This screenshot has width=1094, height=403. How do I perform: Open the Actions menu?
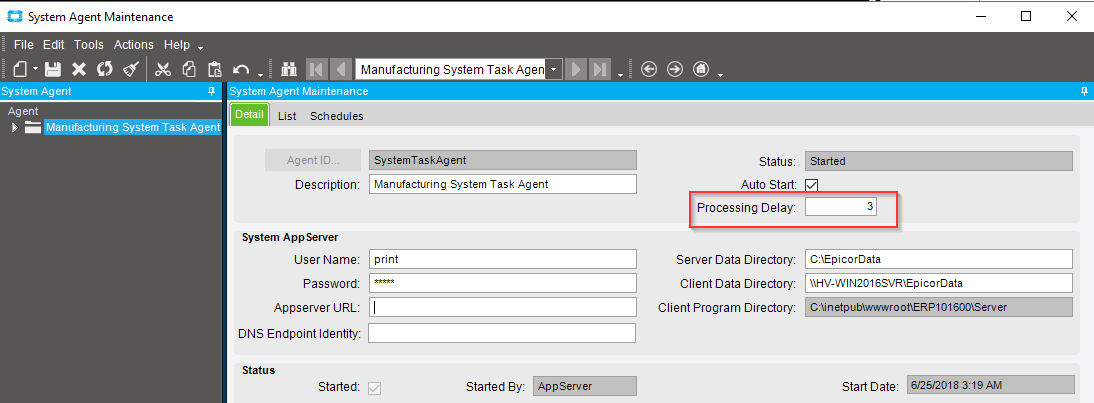[x=133, y=45]
